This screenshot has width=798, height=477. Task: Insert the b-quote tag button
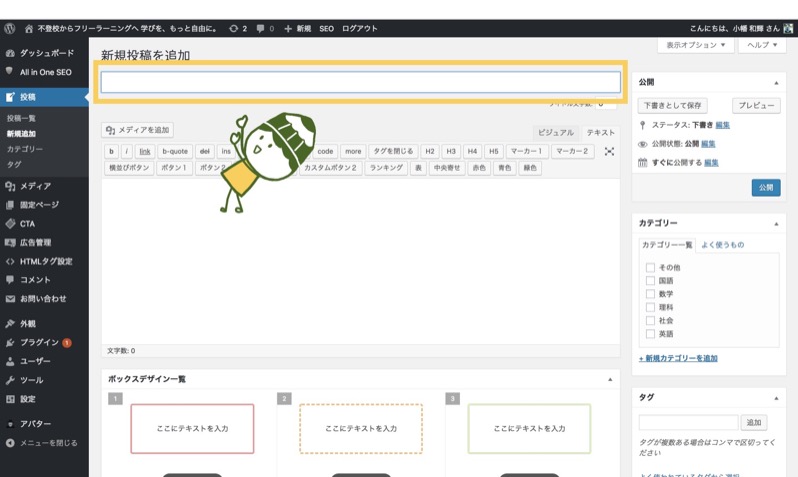pos(175,151)
